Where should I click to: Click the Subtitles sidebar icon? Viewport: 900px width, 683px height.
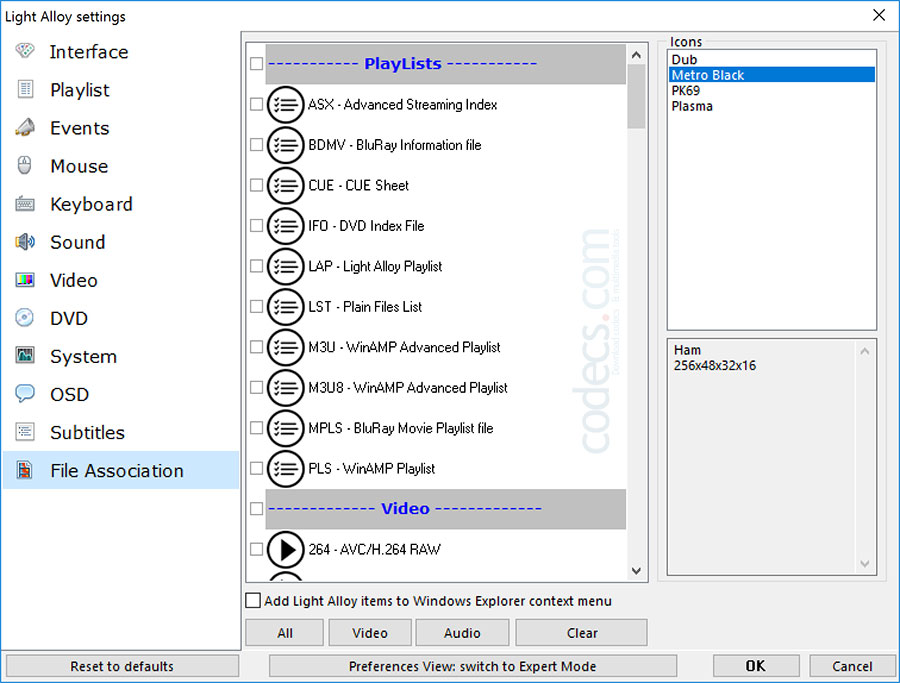coord(25,432)
